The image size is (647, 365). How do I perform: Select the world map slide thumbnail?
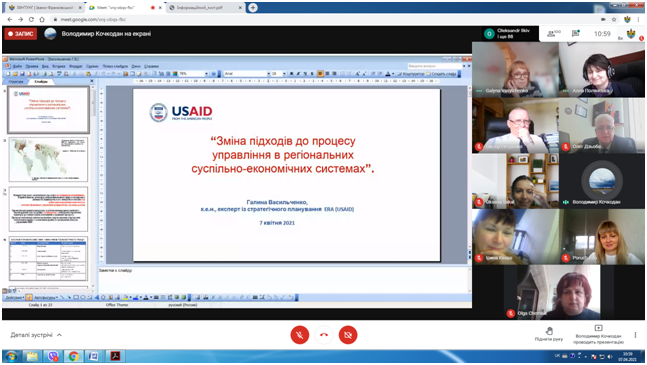(x=48, y=160)
